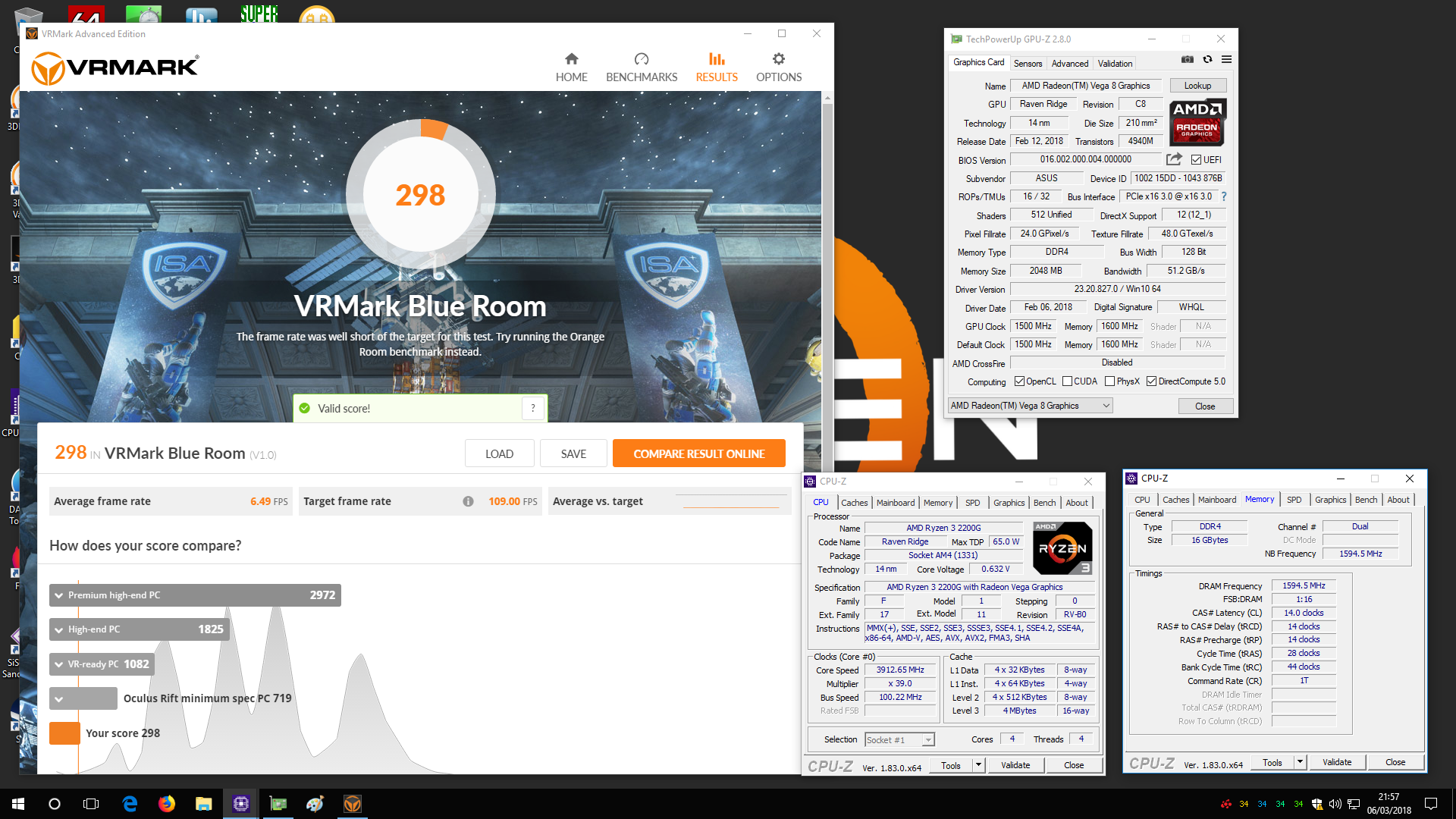Image resolution: width=1456 pixels, height=819 pixels.
Task: Switch to CPU-Z via its taskbar icon
Action: tap(240, 804)
